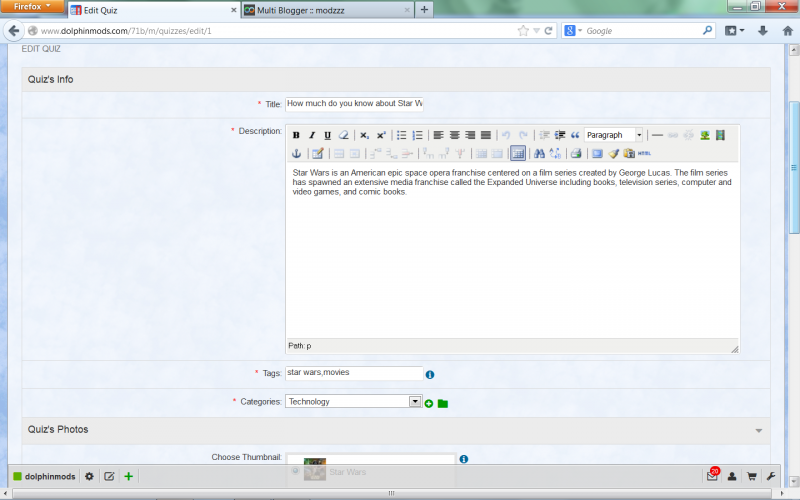Viewport: 800px width, 500px height.
Task: Click the Title input field
Action: [354, 104]
